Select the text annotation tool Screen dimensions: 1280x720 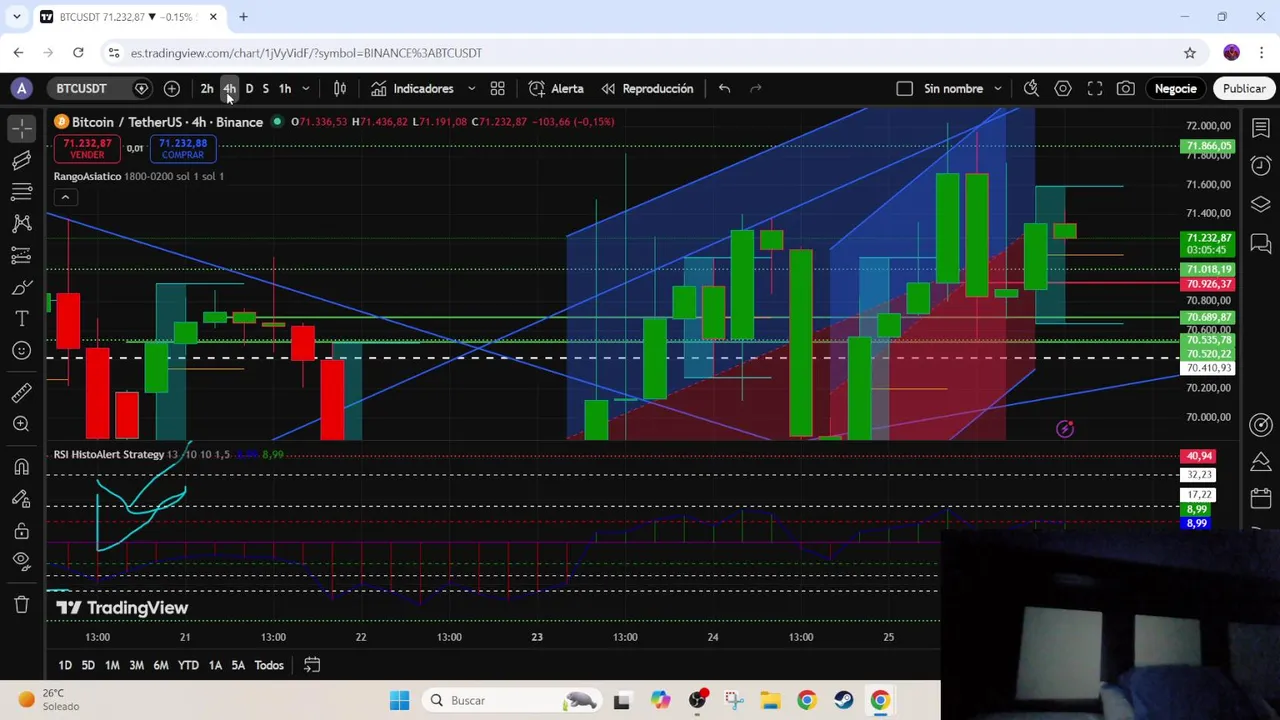click(21, 319)
